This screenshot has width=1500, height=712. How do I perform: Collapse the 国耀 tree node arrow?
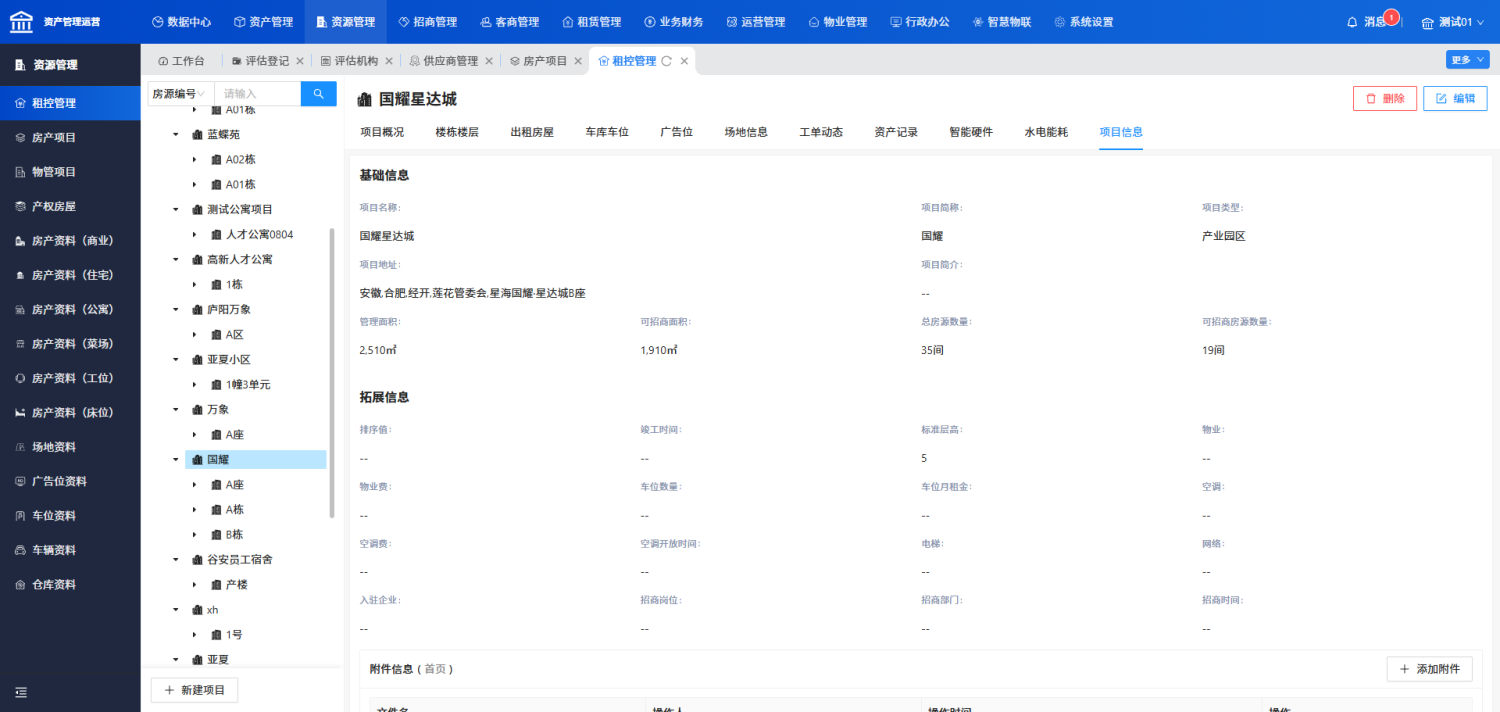coord(175,459)
